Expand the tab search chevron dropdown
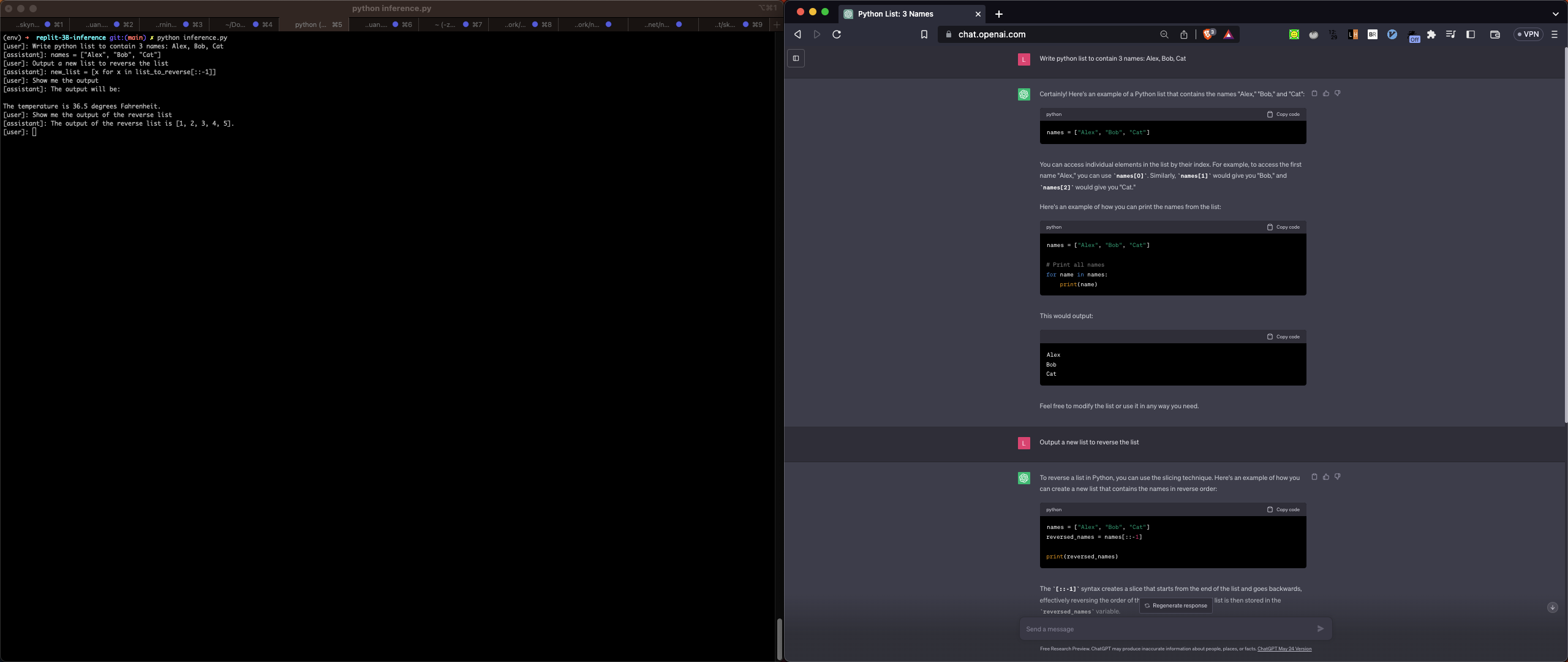Viewport: 1568px width, 662px height. point(1555,13)
